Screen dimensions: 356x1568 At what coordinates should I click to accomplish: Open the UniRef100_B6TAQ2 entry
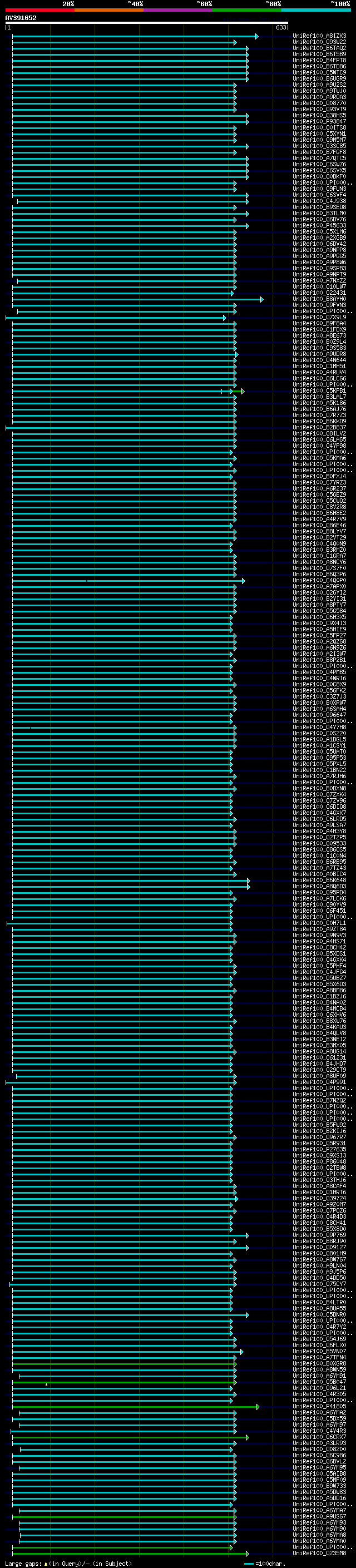319,48
